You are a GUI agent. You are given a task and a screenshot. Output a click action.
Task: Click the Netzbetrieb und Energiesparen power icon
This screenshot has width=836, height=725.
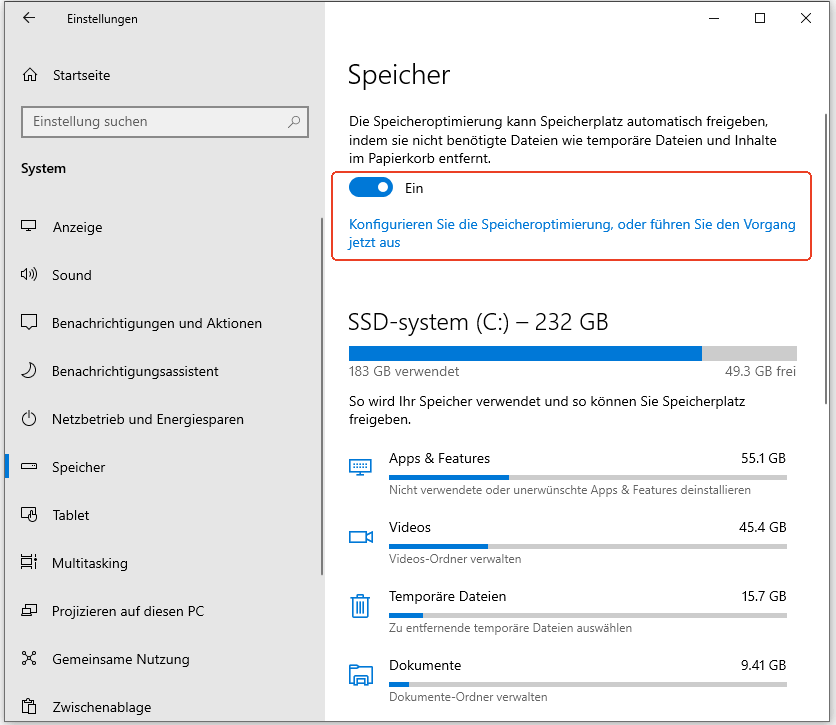29,419
